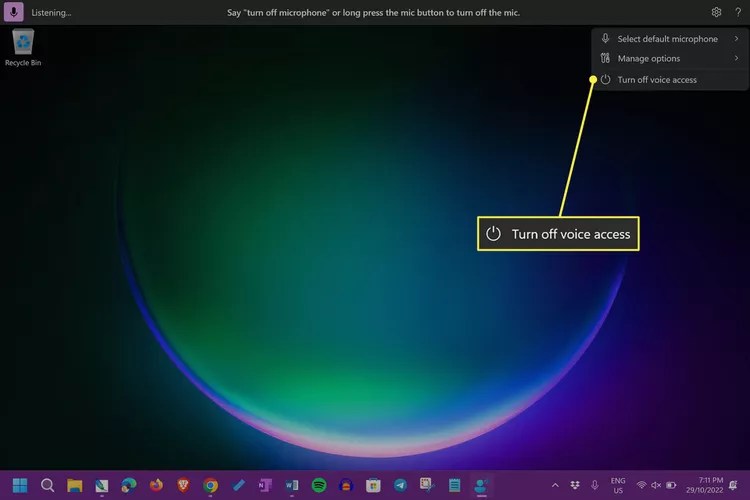Open Microsoft Edge from taskbar
Viewport: 750px width, 500px height.
click(129, 485)
